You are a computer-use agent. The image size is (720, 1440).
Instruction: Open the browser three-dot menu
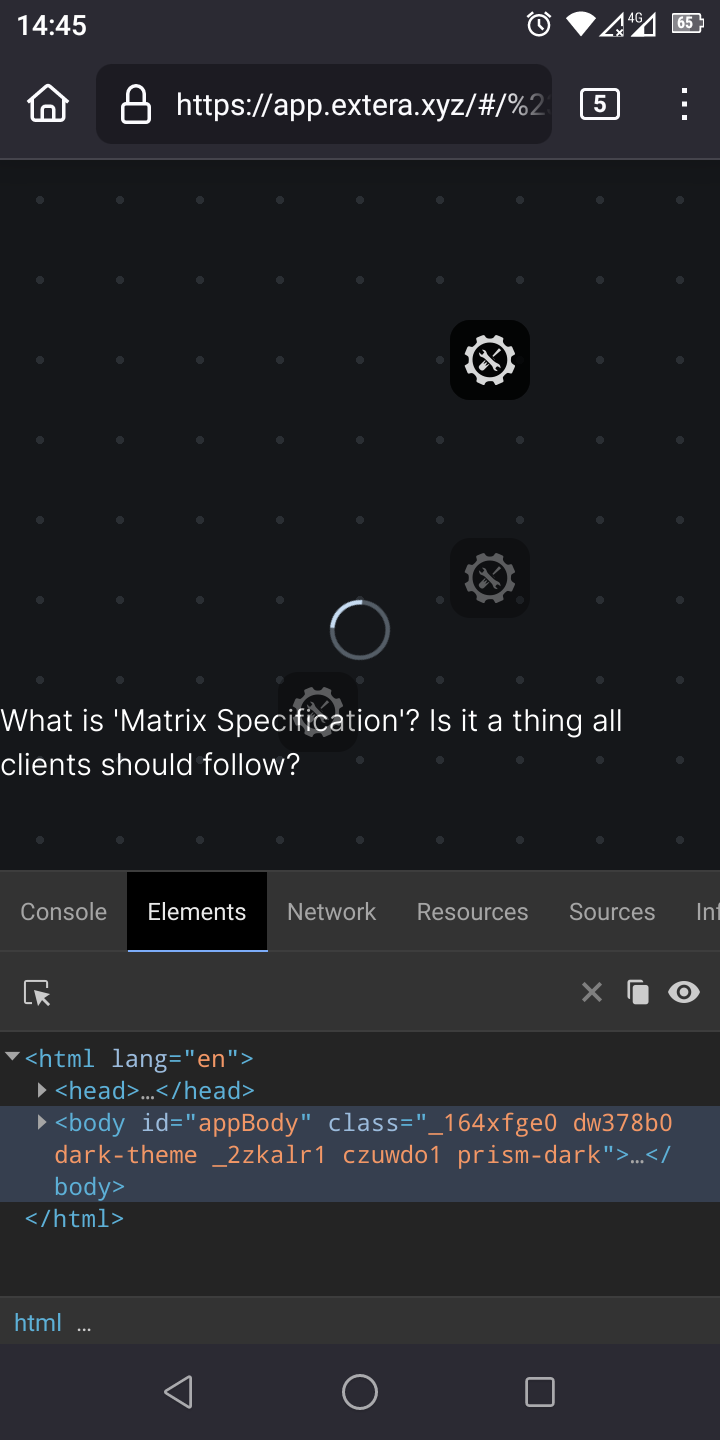pos(684,104)
